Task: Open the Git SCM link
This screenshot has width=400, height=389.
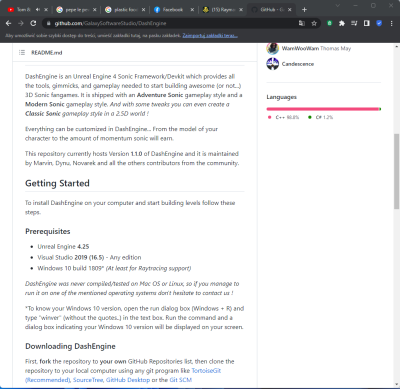Action: pyautogui.click(x=181, y=380)
